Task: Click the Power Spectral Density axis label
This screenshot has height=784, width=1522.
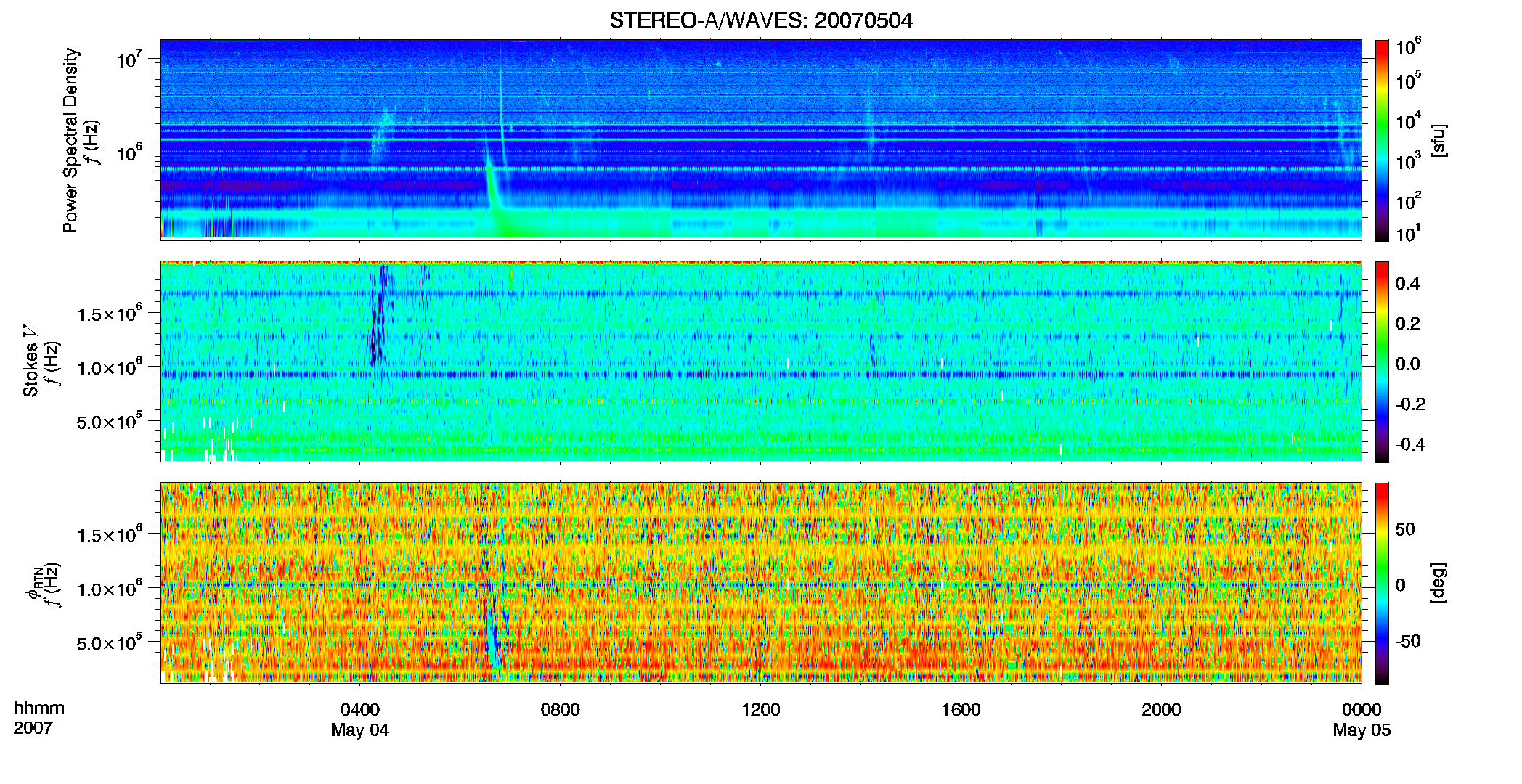Action: (x=70, y=140)
